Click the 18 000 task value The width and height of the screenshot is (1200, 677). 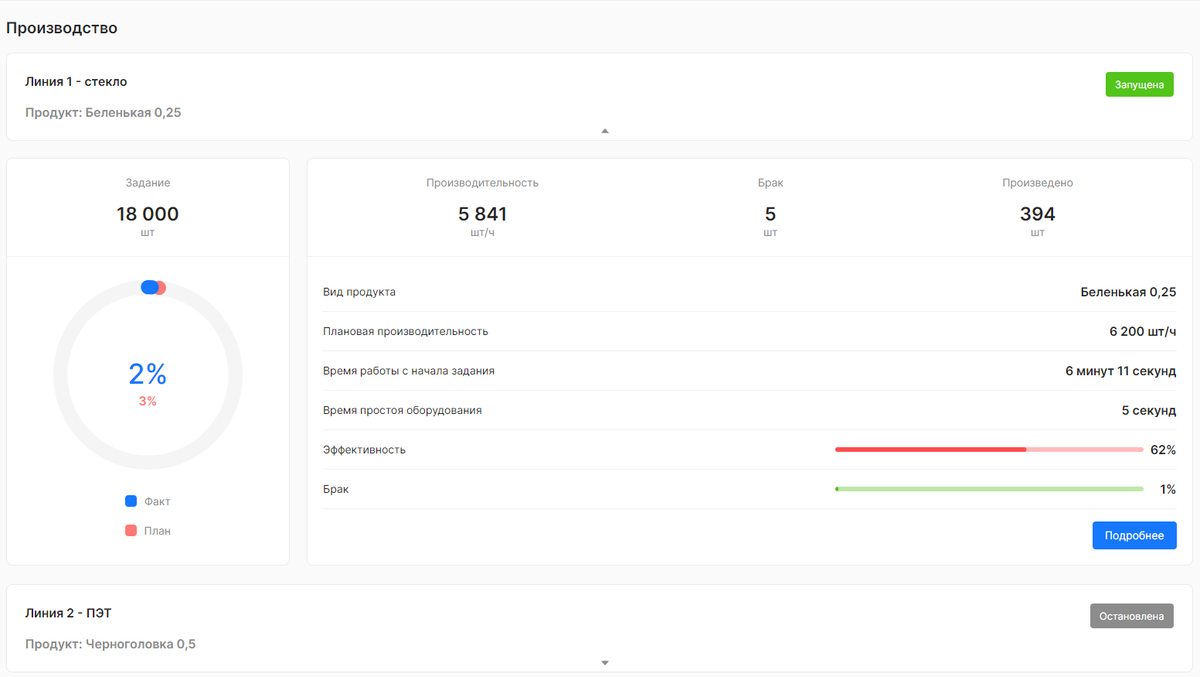tap(148, 214)
